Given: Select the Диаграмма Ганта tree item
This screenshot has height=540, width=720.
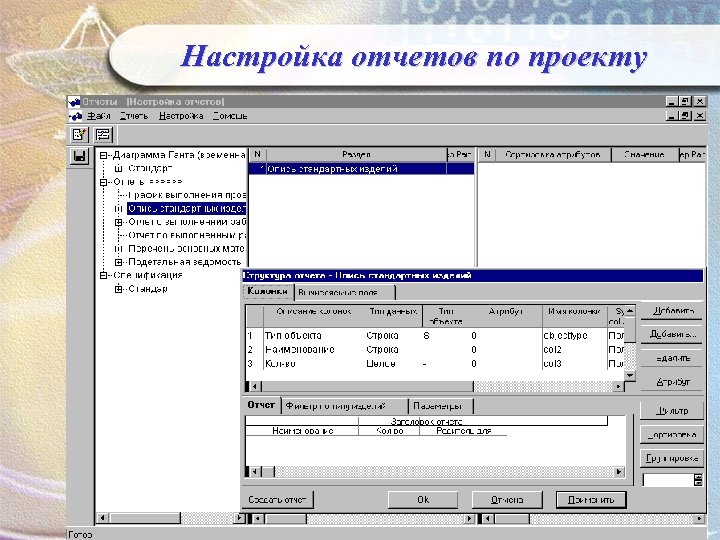Looking at the screenshot, I should click(179, 155).
